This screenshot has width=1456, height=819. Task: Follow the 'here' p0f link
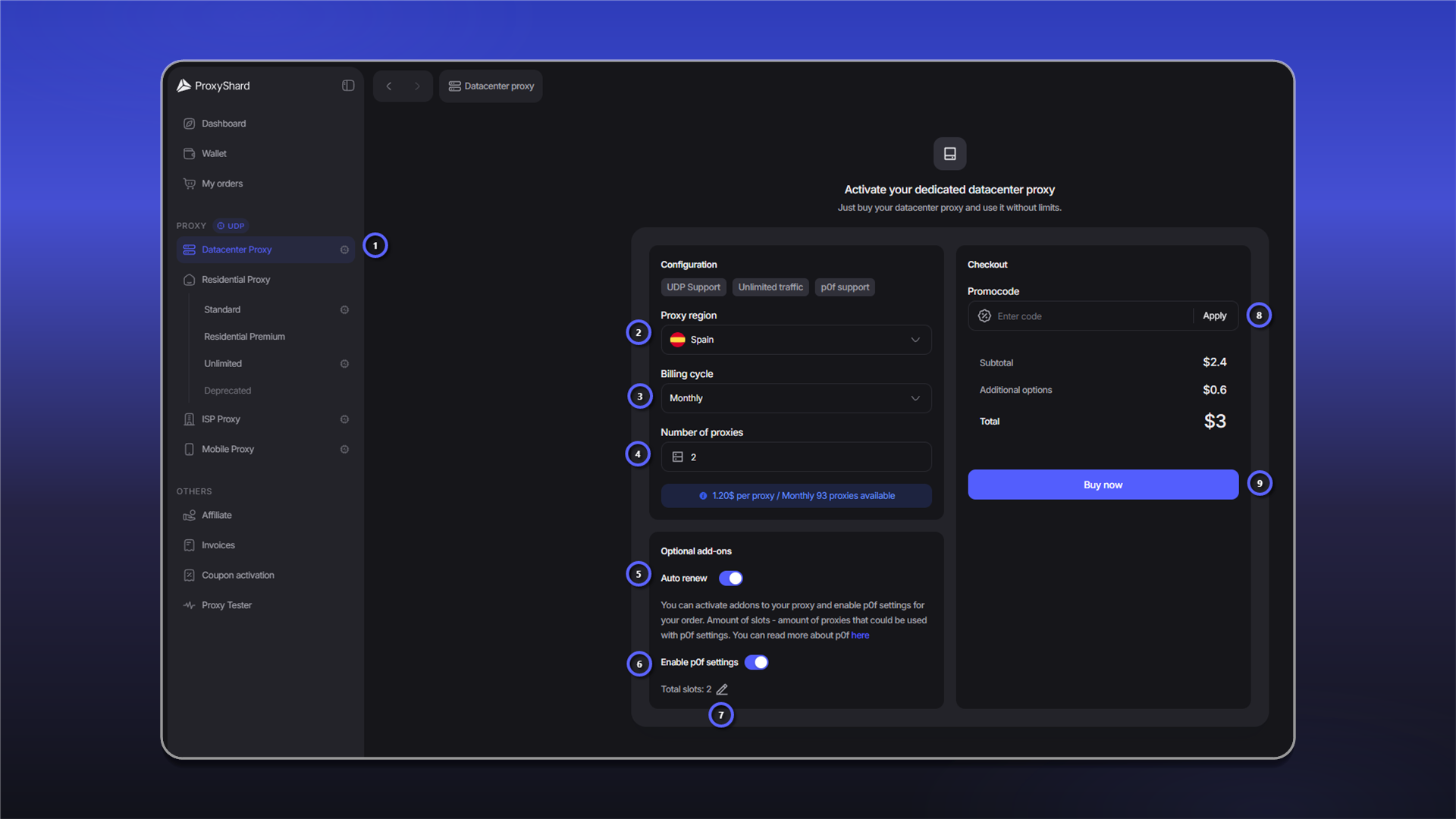[x=860, y=635]
